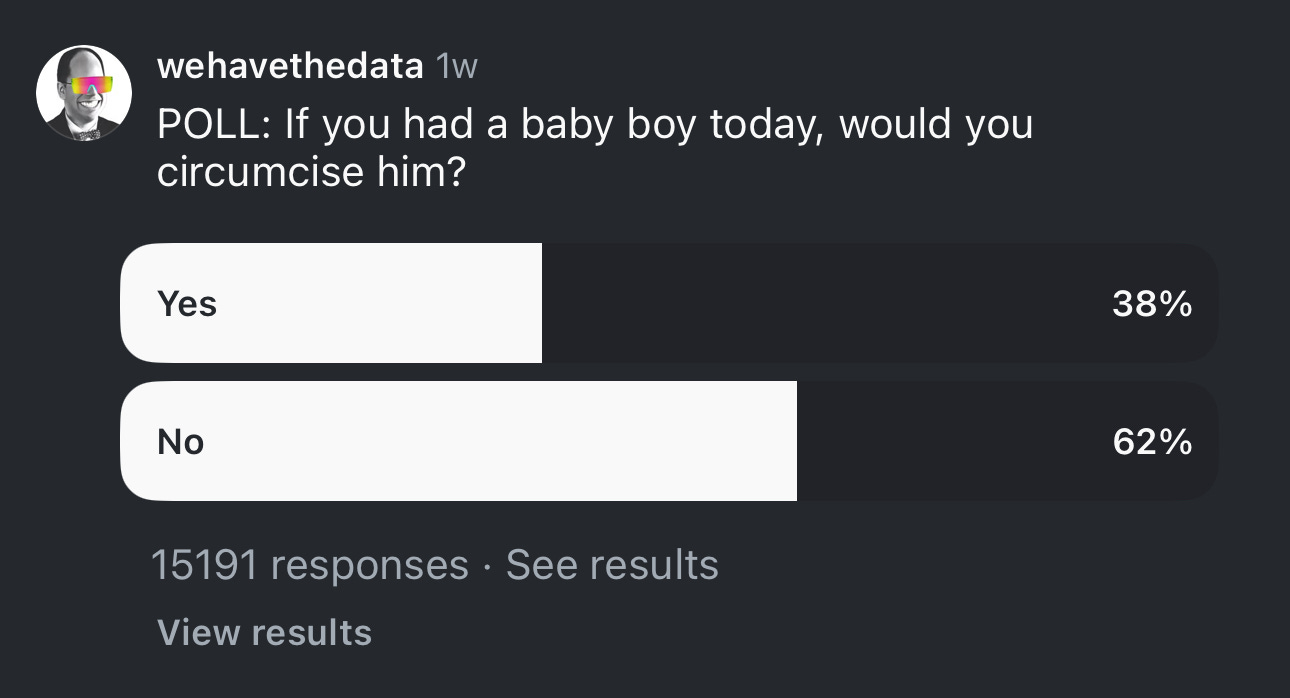The width and height of the screenshot is (1290, 698).
Task: Click the 62% result percentage
Action: [1152, 441]
